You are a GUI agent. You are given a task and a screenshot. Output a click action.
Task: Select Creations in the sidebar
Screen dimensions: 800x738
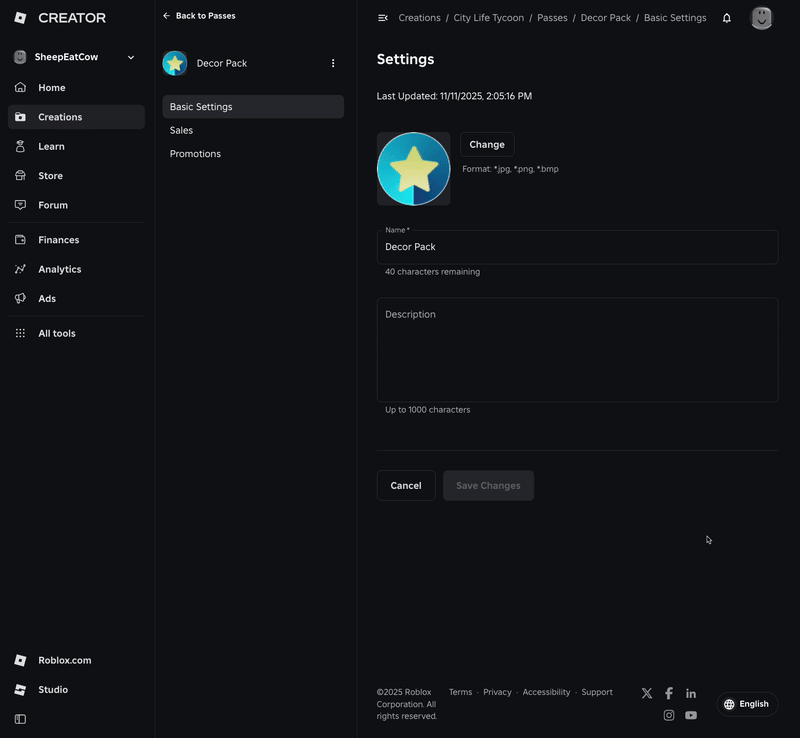(57, 116)
